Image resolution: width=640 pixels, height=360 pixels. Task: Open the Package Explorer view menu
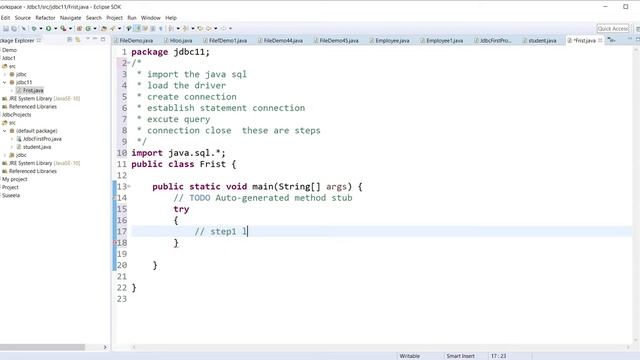coord(87,39)
